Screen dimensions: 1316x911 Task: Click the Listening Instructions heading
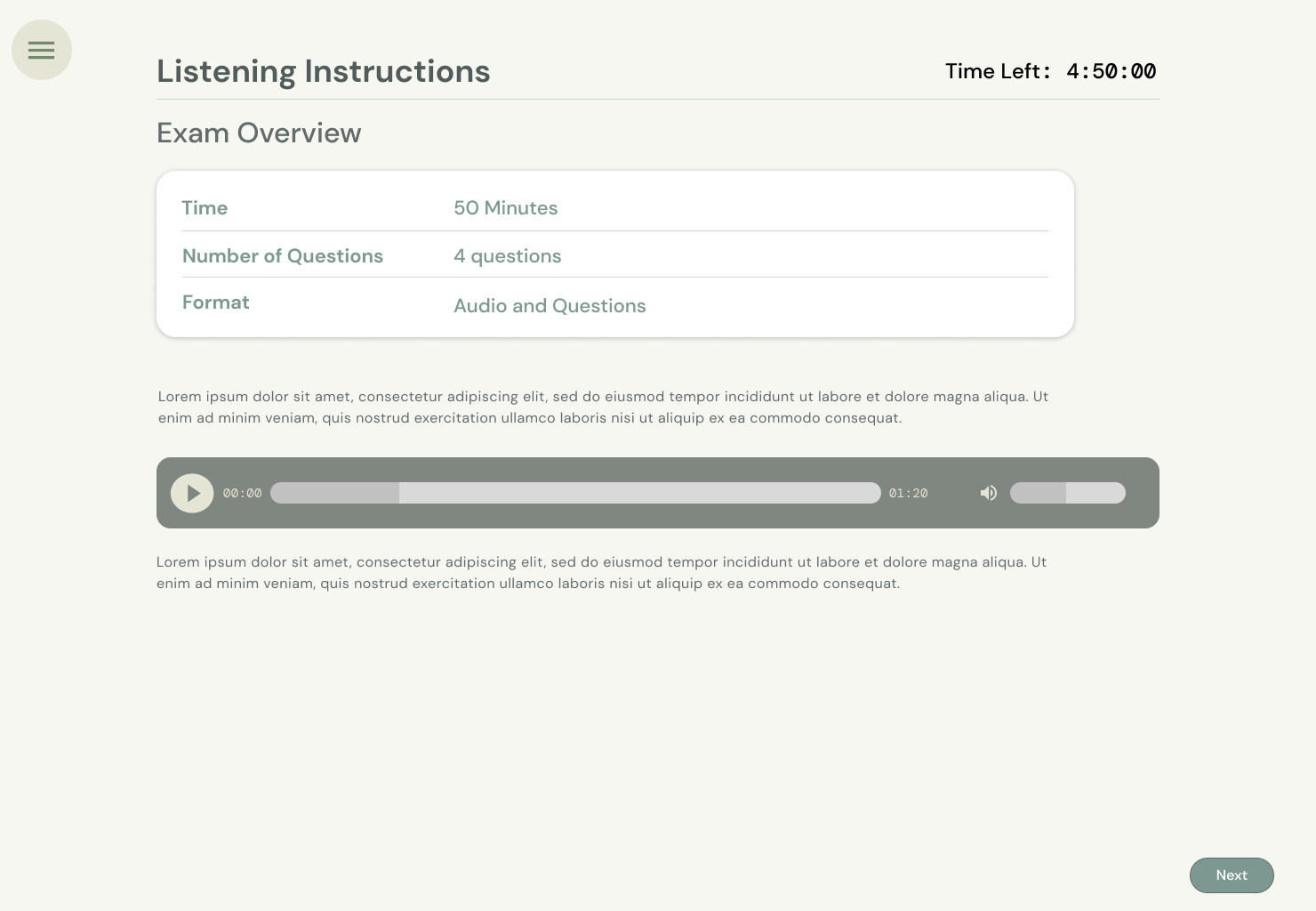[323, 71]
